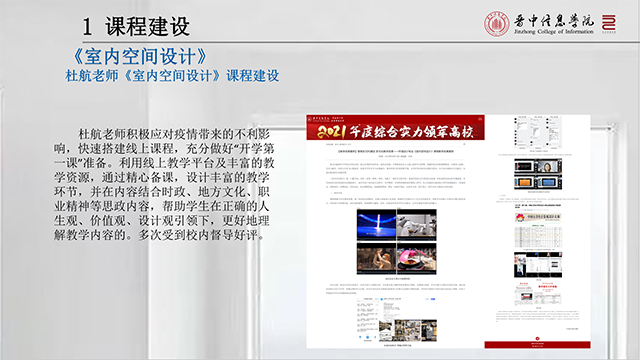
Task: Click the subtitle '杜航老师《室内空间设计》课程建设'
Action: pos(172,76)
